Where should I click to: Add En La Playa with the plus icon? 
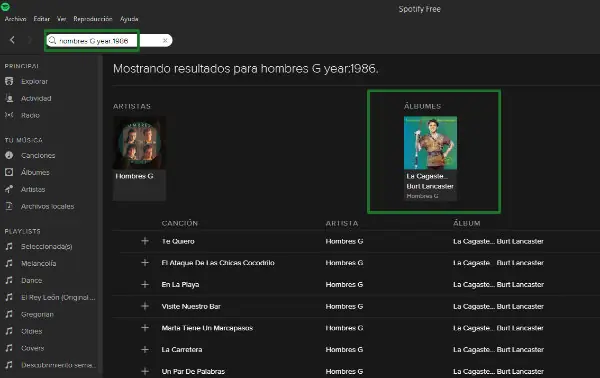[x=145, y=284]
